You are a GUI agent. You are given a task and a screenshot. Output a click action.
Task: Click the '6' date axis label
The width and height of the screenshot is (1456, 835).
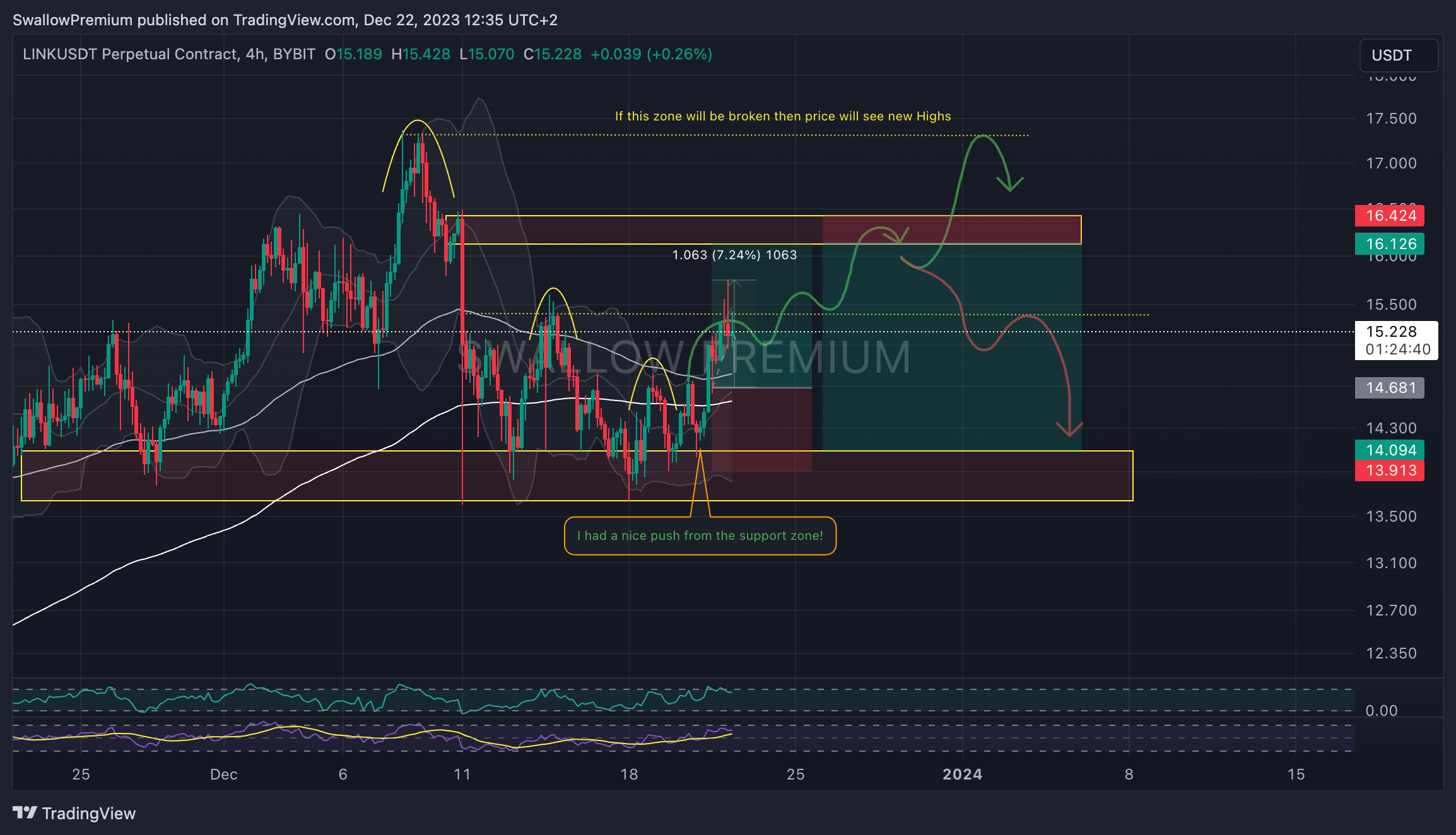pos(343,774)
